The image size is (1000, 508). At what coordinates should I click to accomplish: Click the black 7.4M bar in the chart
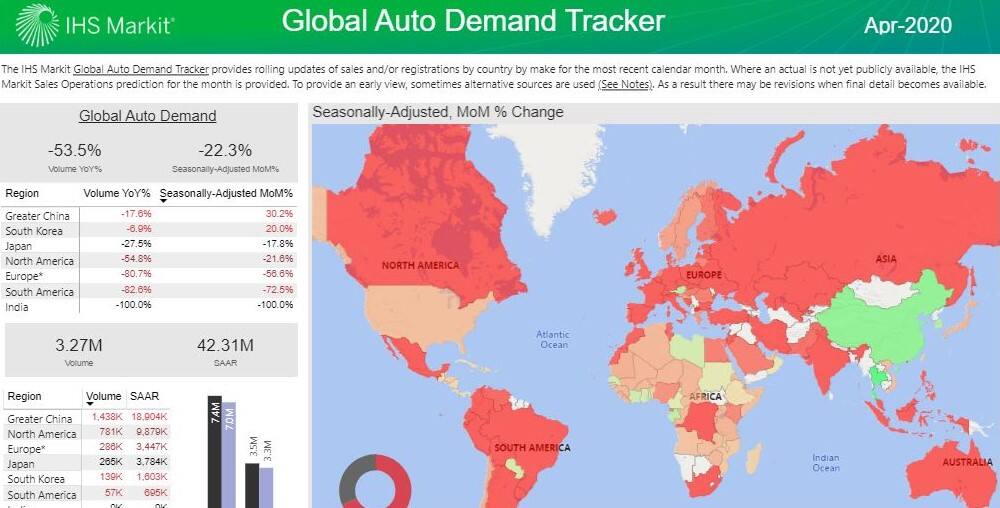click(215, 452)
